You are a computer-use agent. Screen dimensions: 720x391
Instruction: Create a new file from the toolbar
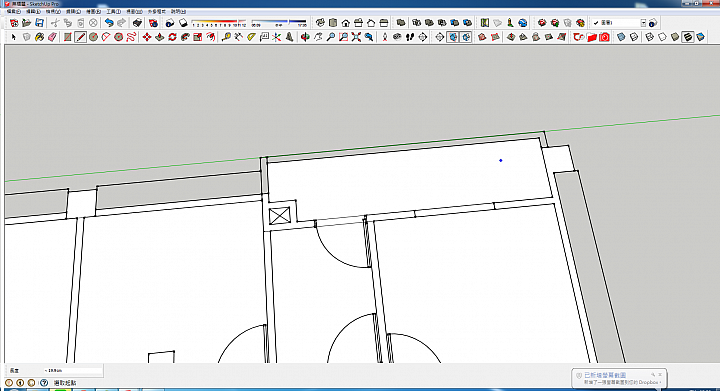[x=14, y=22]
